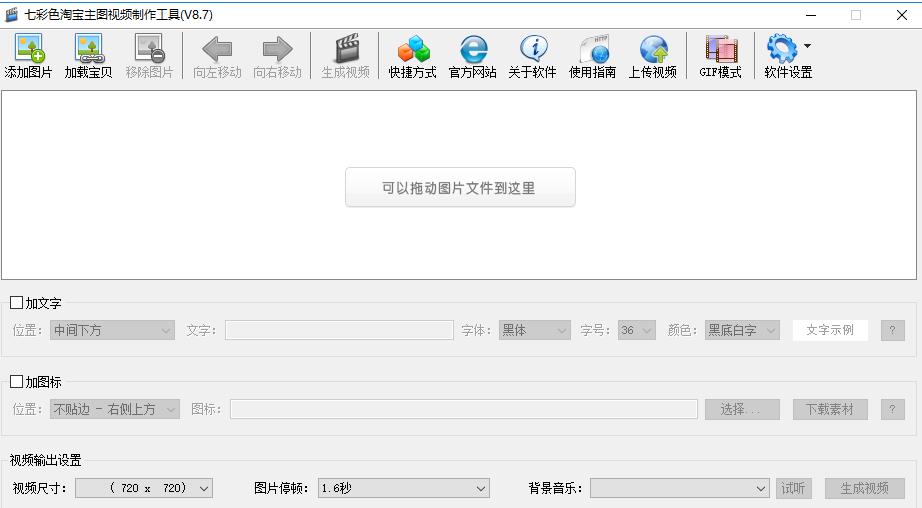
Task: Click the 文字 text input field
Action: [x=339, y=330]
